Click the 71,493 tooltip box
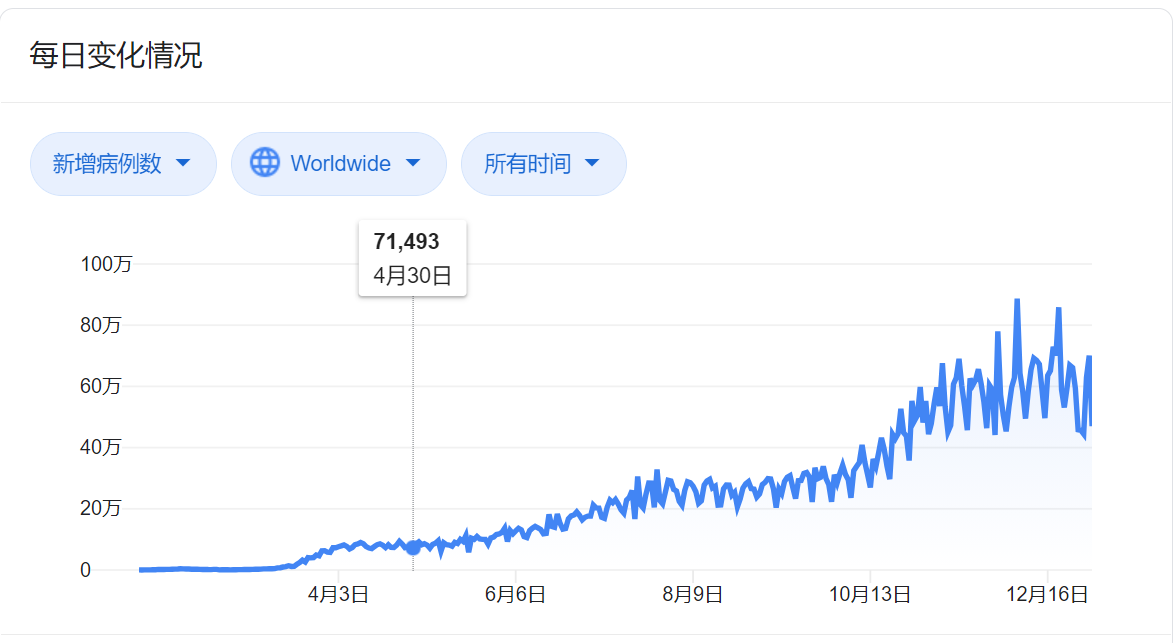This screenshot has width=1174, height=643. click(x=413, y=258)
